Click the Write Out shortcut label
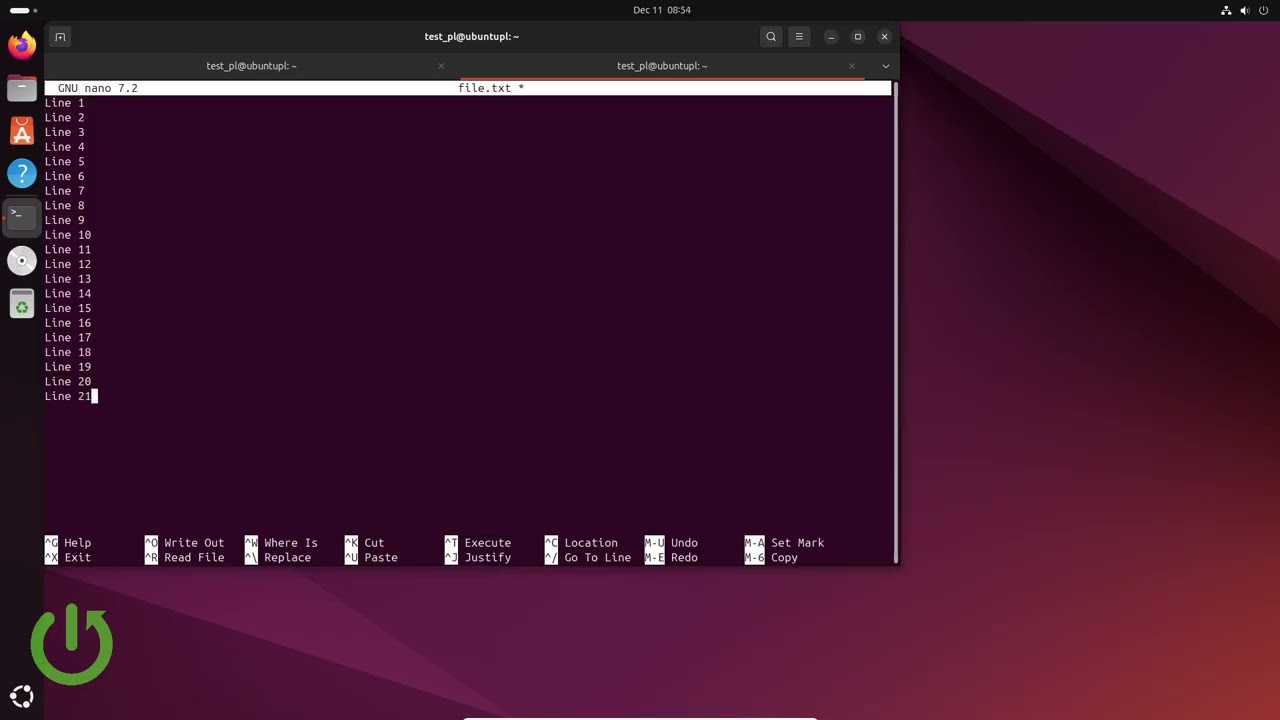Viewport: 1280px width, 720px height. [x=194, y=543]
